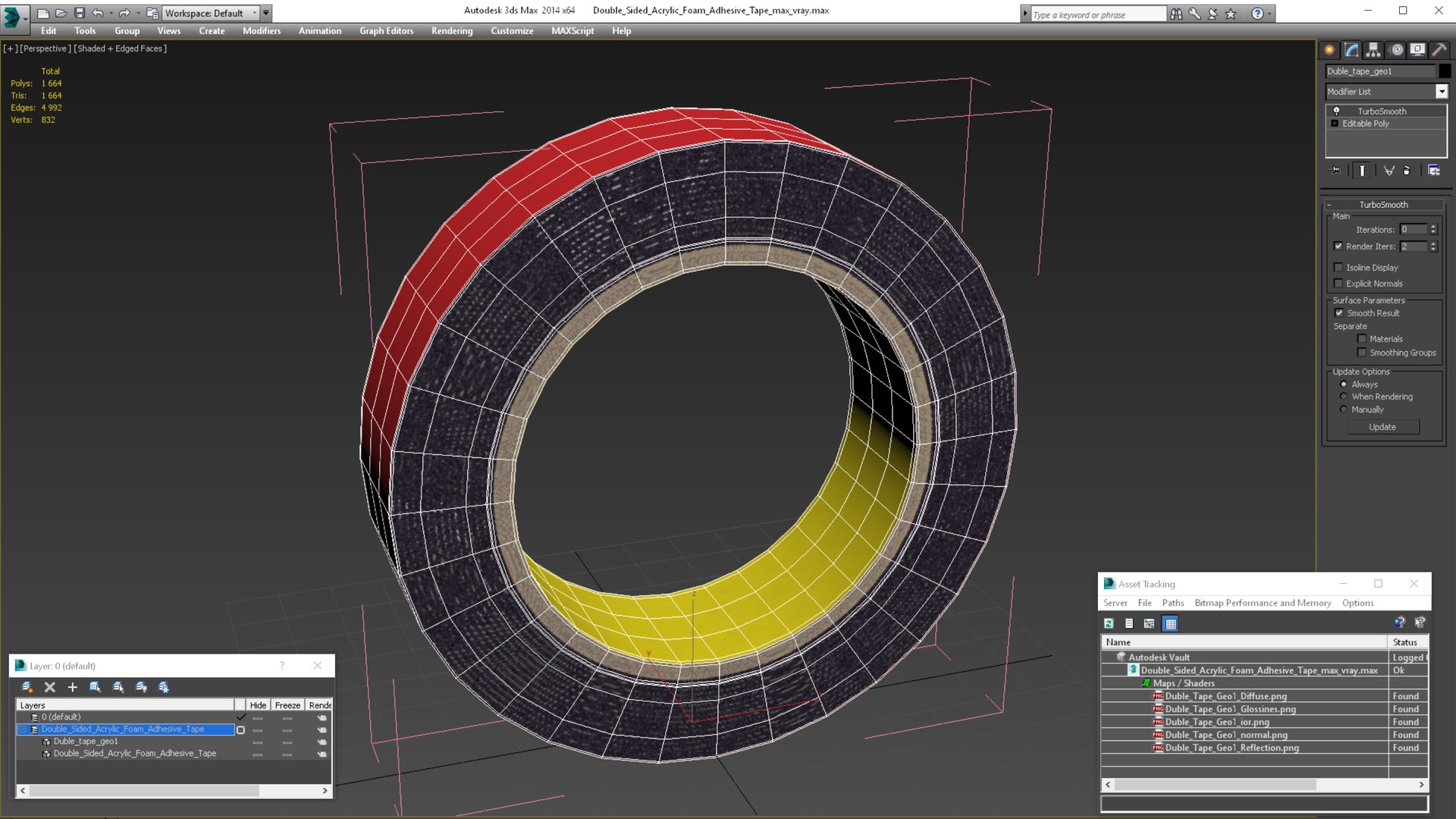Viewport: 1456px width, 819px height.
Task: Open the Create command panel tab
Action: click(x=1329, y=50)
